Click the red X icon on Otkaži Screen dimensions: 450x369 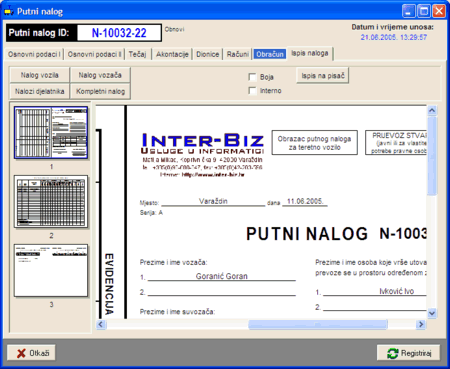[21, 353]
